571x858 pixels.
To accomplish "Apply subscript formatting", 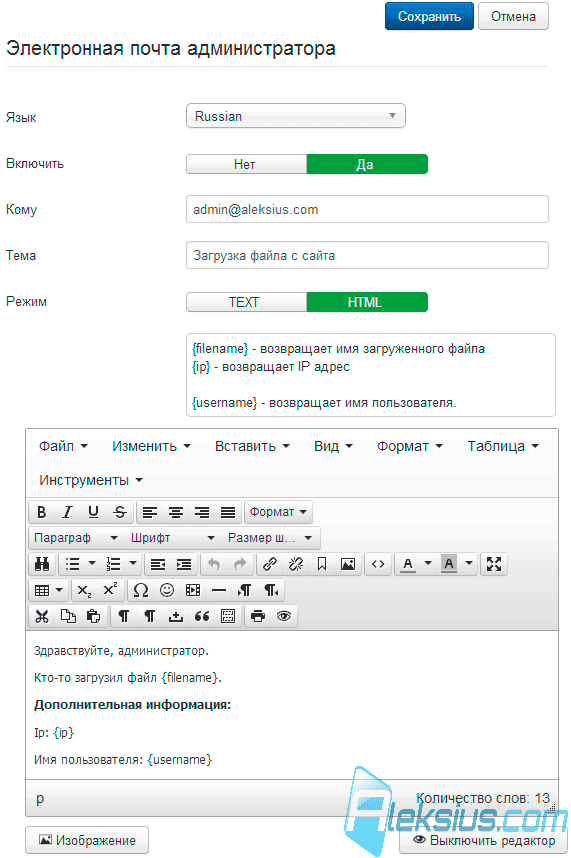I will 84,590.
